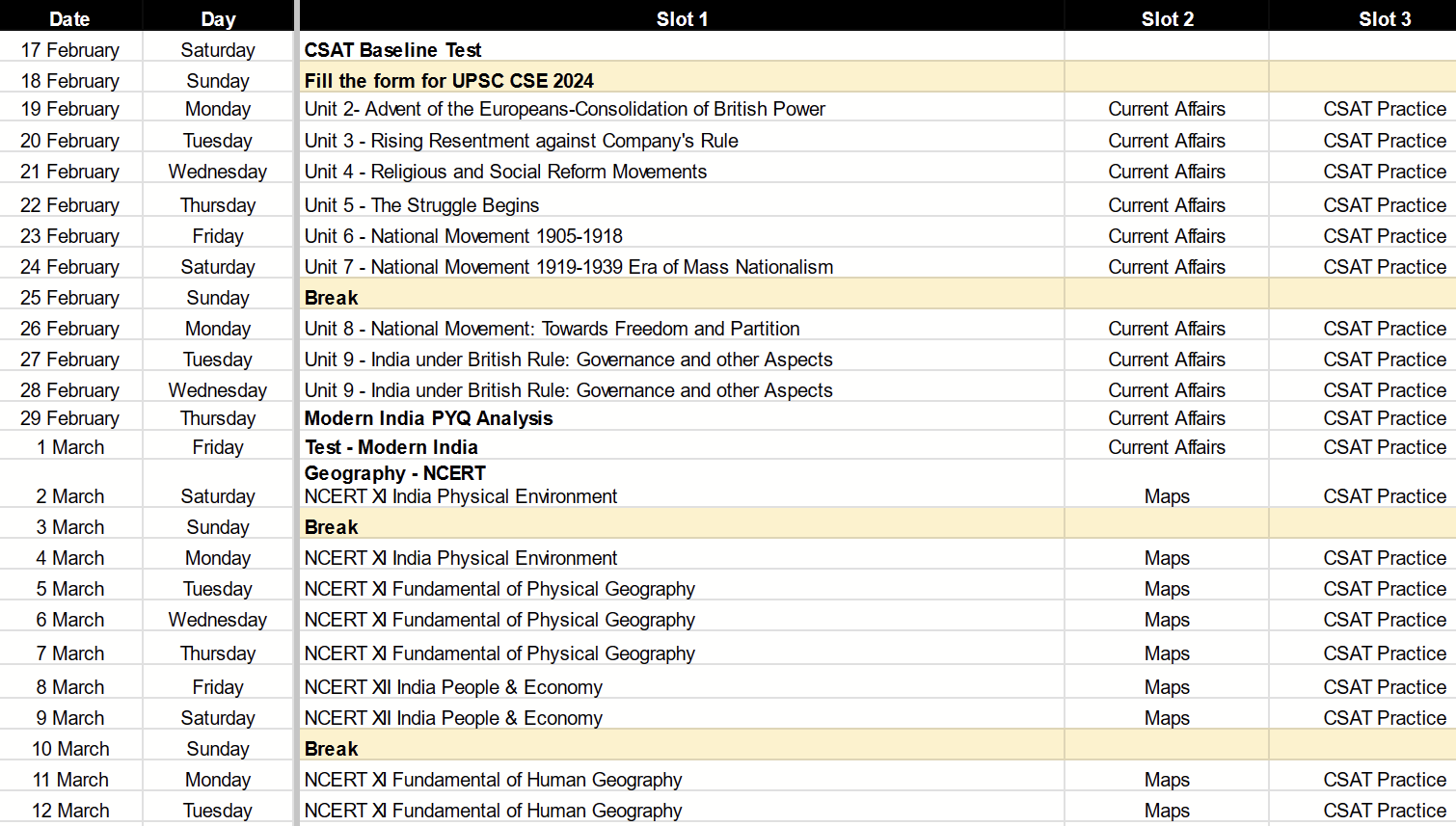1456x826 pixels.
Task: Click the Slot 2 column header
Action: 1167,16
